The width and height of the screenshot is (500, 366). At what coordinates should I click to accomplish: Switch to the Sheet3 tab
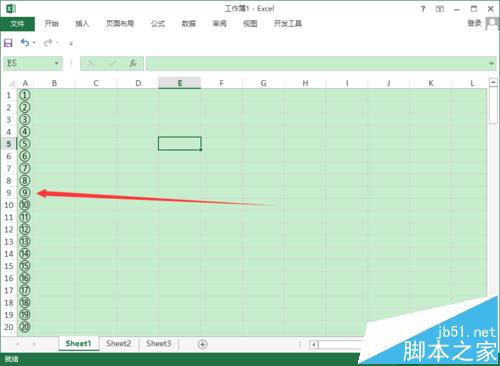[159, 344]
